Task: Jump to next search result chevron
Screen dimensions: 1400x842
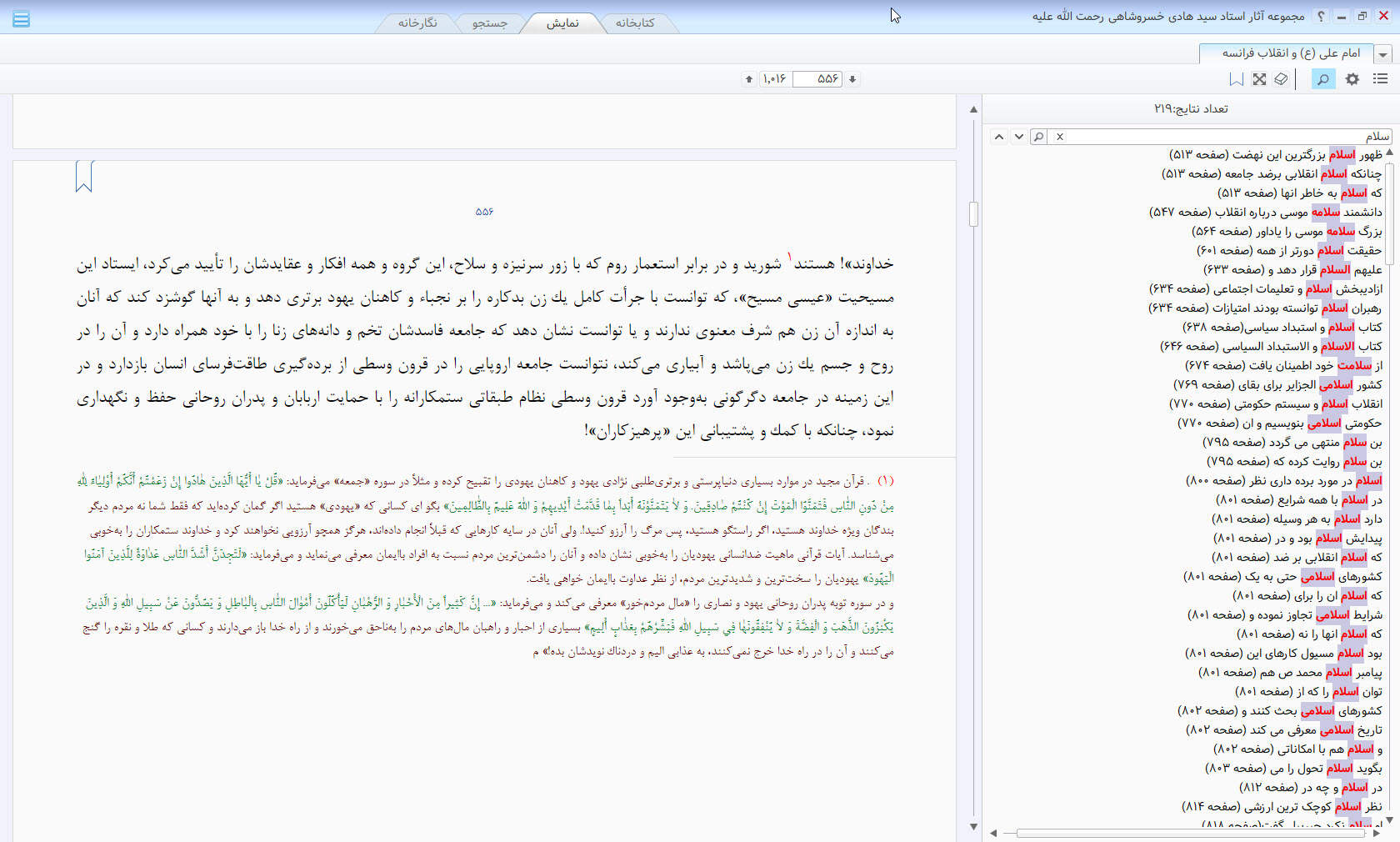Action: tap(1018, 137)
